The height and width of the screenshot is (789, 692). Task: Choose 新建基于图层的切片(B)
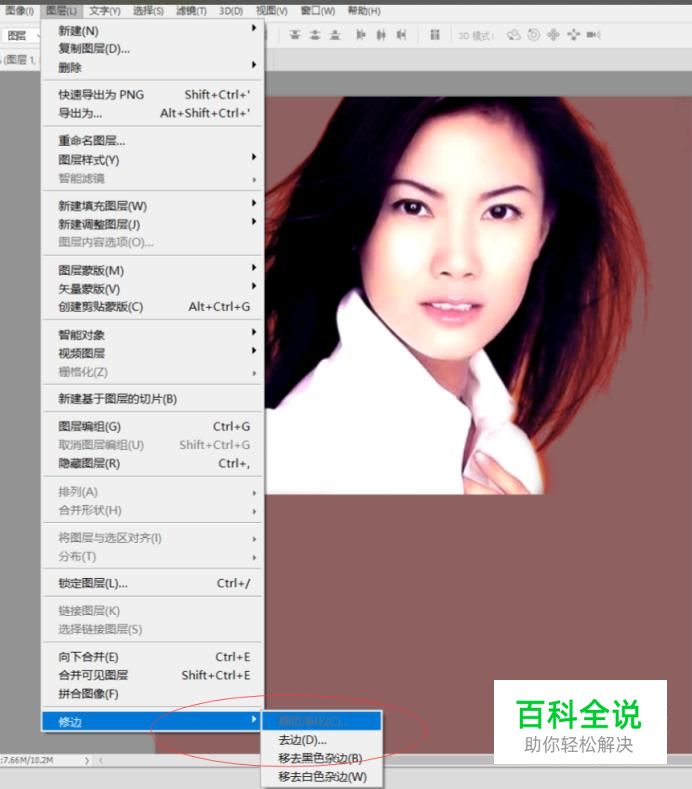tap(152, 399)
